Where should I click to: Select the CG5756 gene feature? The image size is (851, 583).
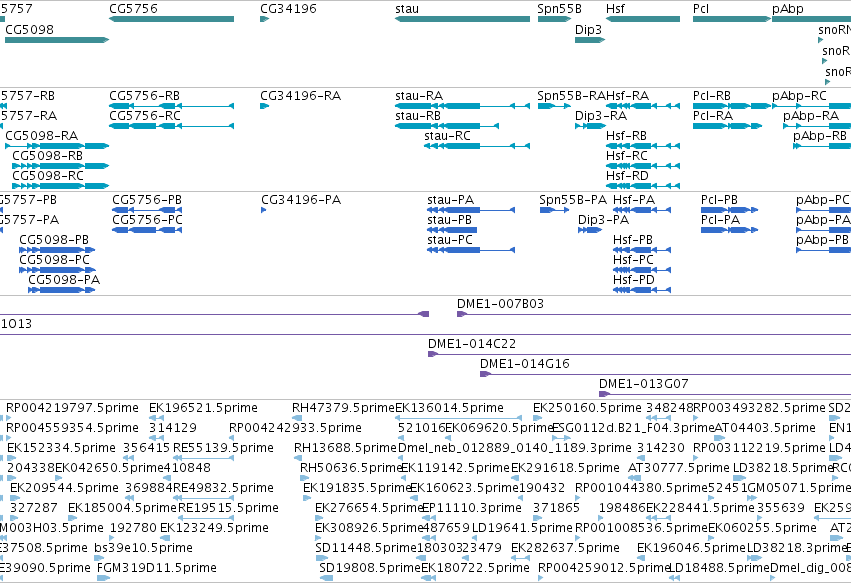point(172,19)
